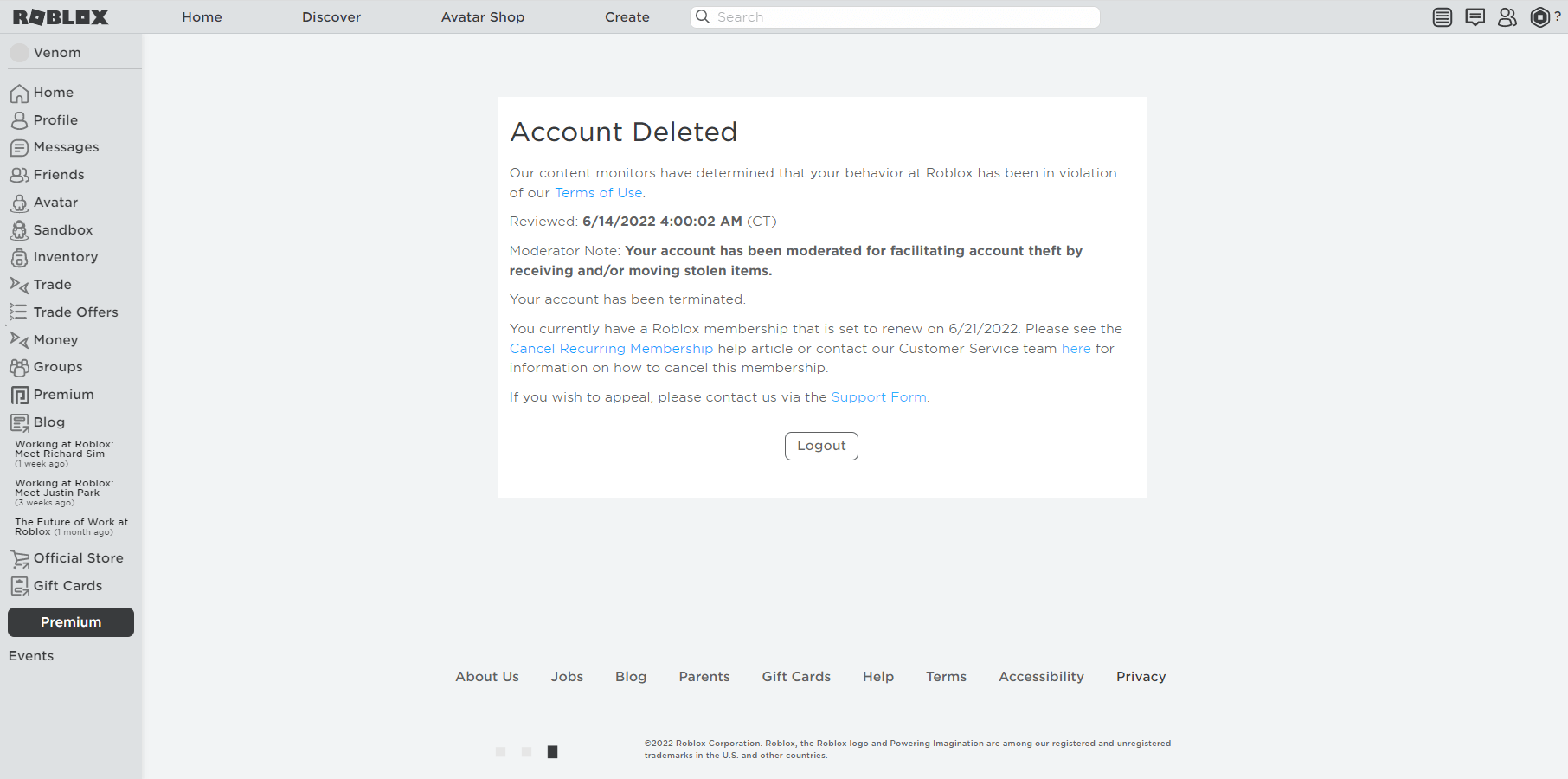Click the Gift Cards icon in the sidebar

point(19,586)
